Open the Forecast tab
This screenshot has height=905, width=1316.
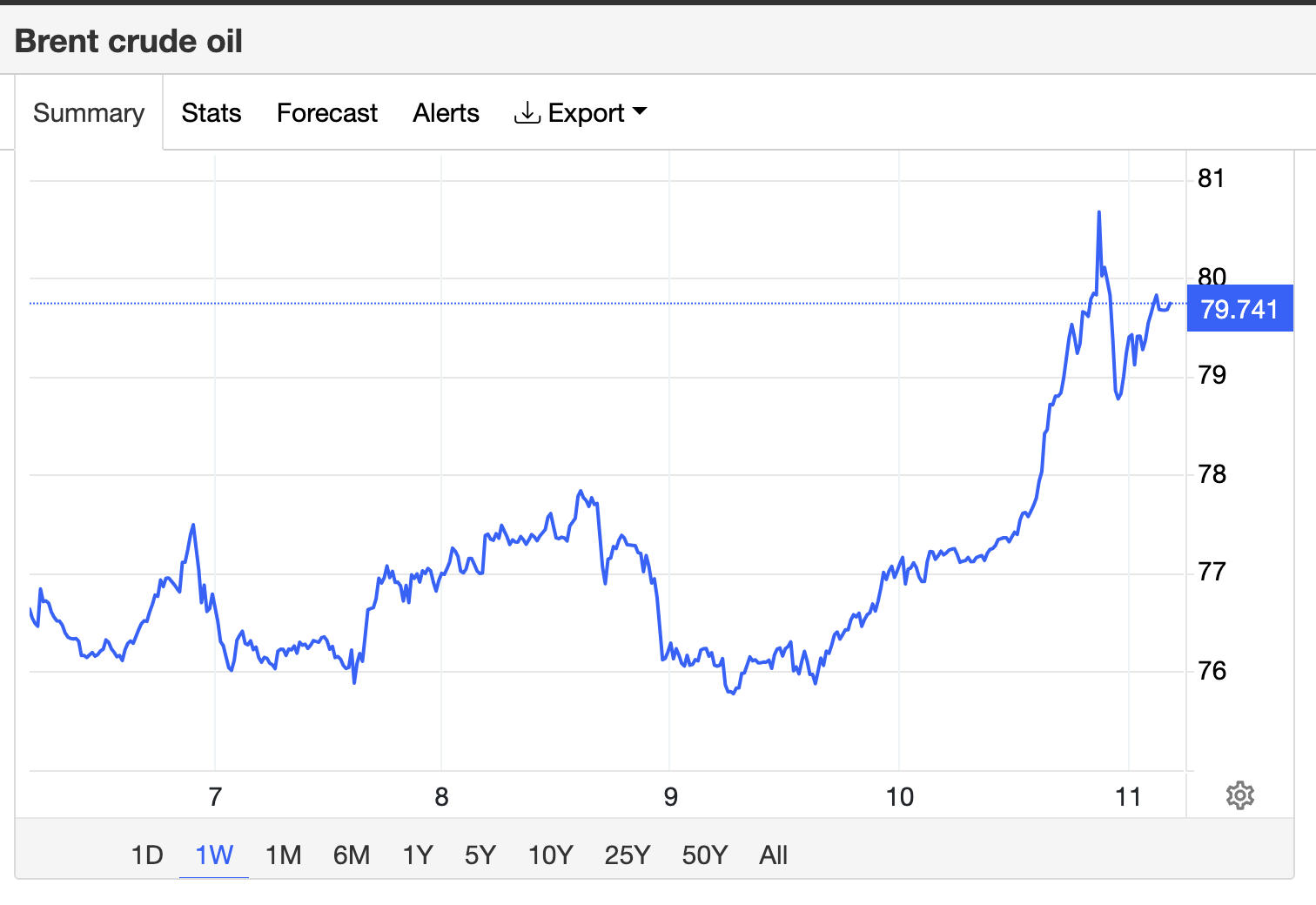(x=327, y=113)
